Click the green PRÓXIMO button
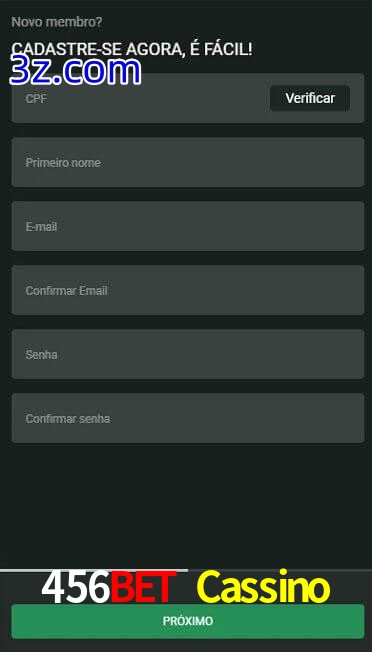Viewport: 372px width, 652px height. click(x=188, y=621)
